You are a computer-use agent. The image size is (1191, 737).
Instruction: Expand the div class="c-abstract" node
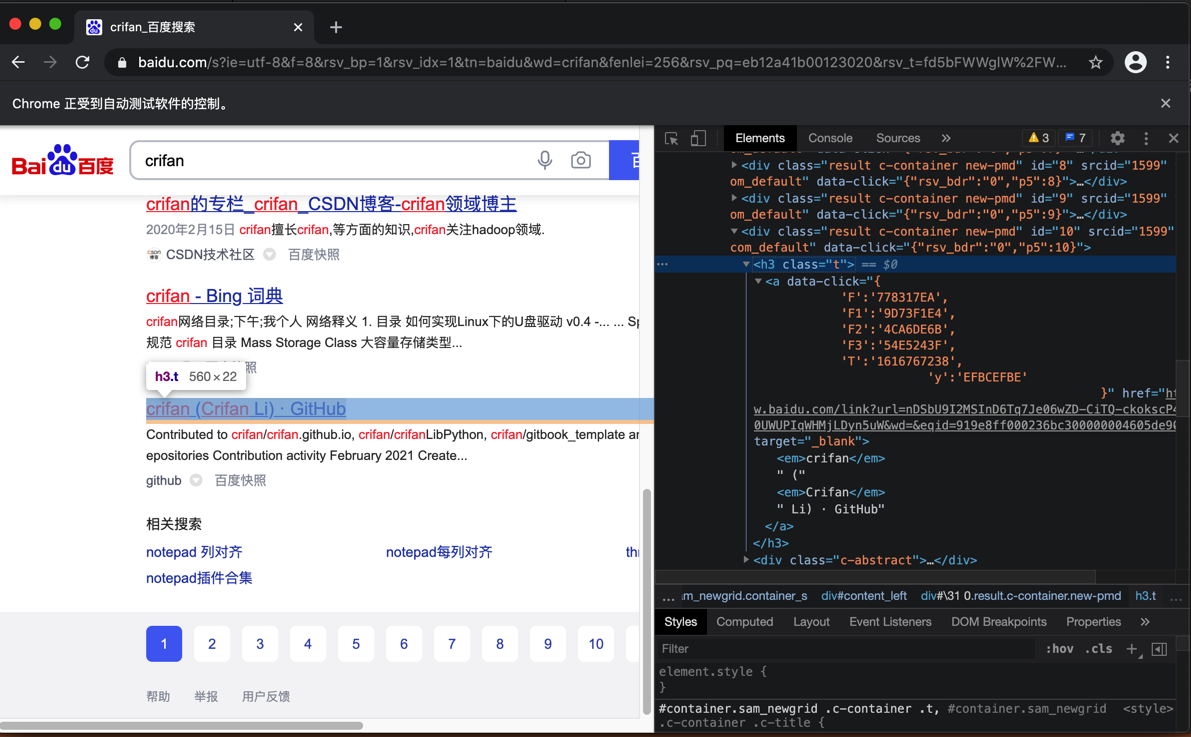(x=746, y=560)
